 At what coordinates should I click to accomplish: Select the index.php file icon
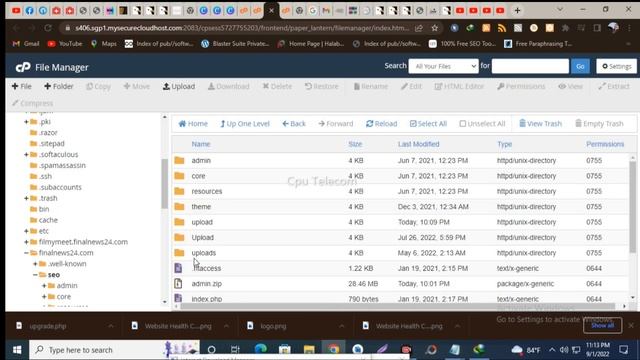(178, 298)
